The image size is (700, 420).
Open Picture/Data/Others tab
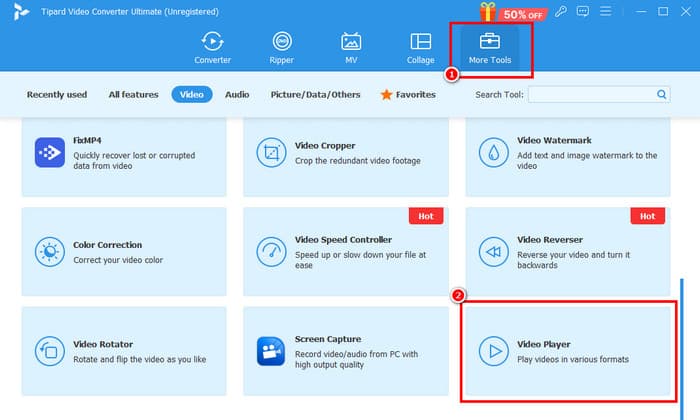point(315,95)
